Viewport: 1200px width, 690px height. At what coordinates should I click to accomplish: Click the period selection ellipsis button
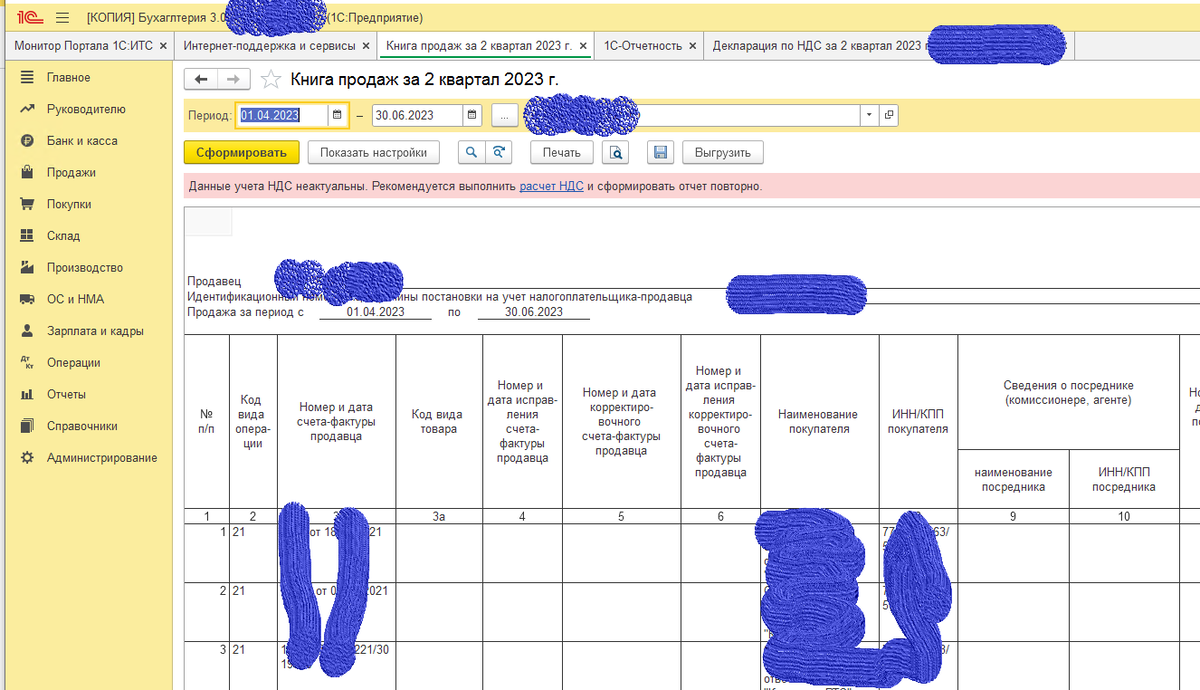(x=504, y=116)
